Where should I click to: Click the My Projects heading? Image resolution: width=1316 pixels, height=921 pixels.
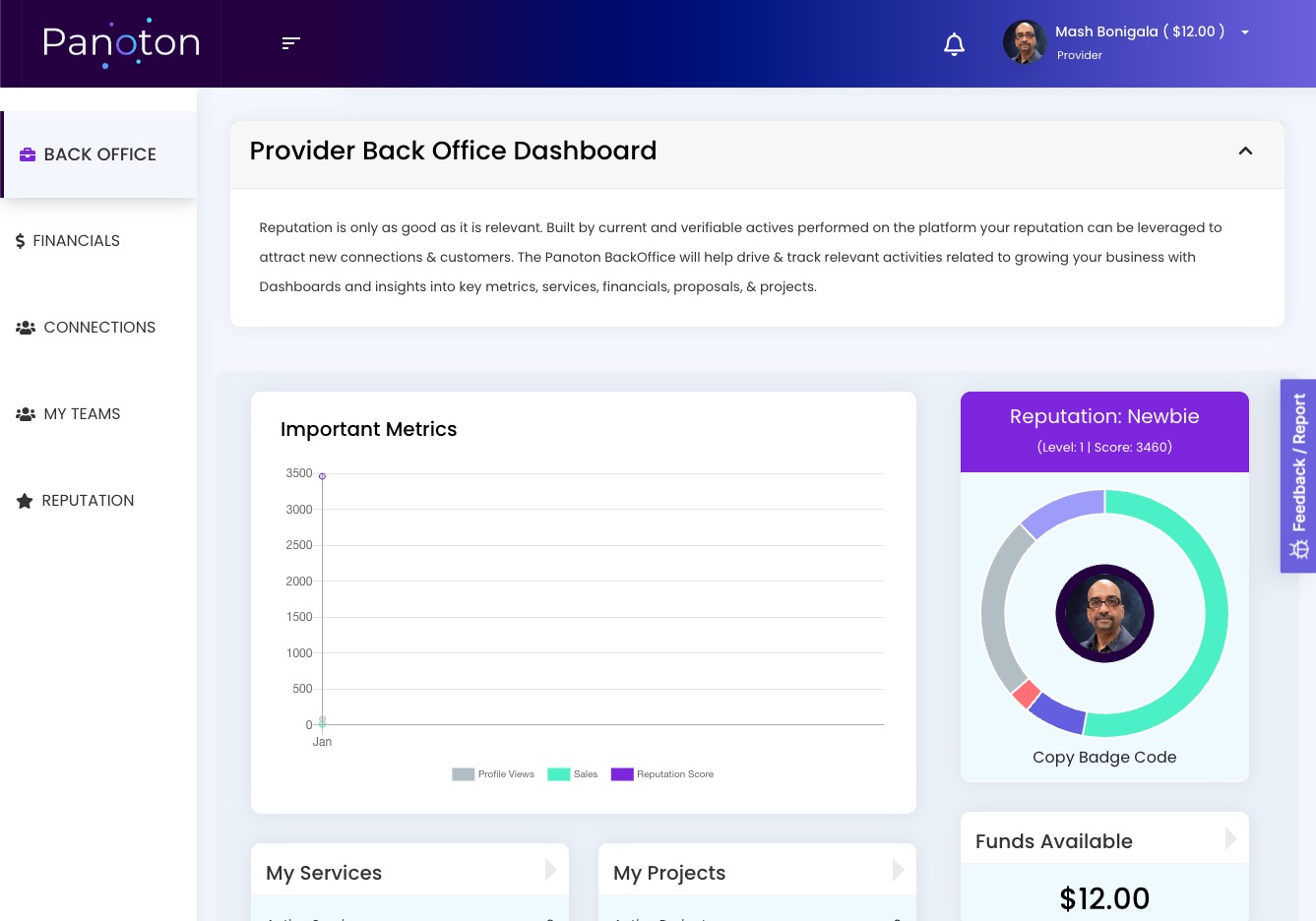point(669,873)
